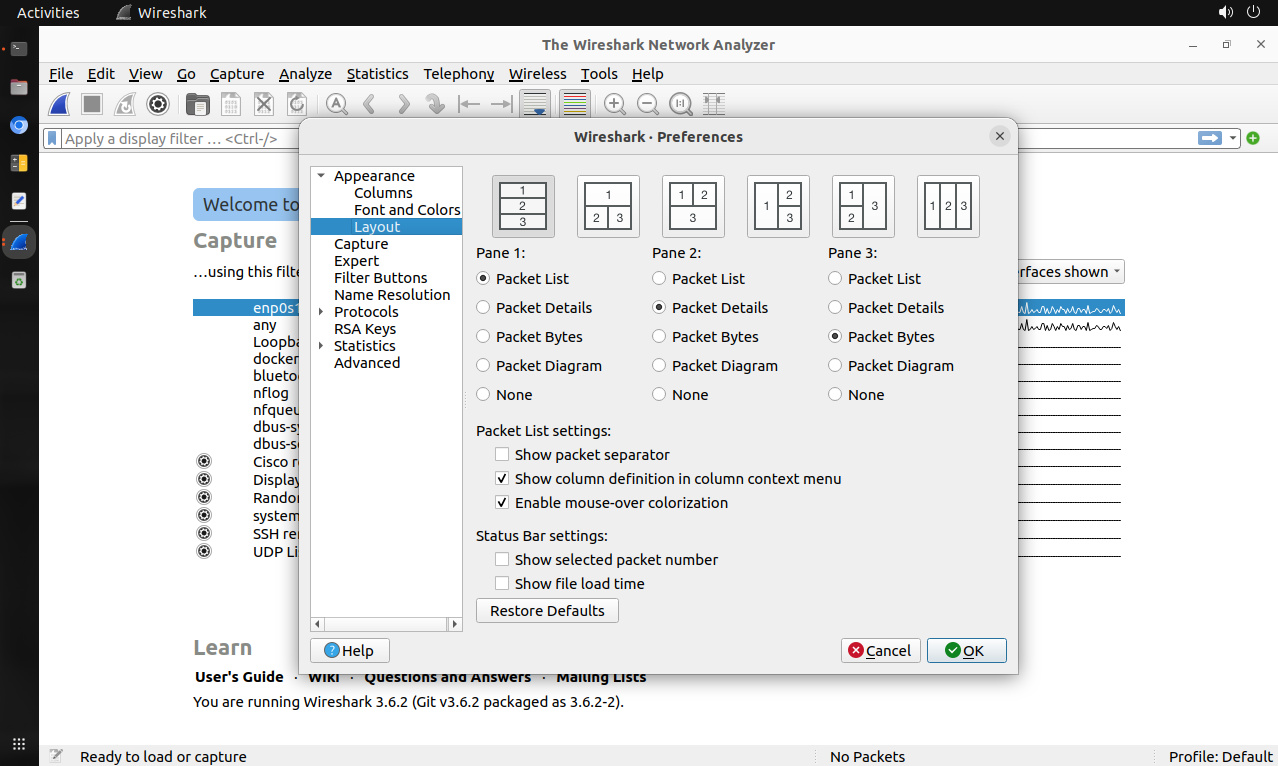Open the Telephony menu
The image size is (1278, 766).
[458, 74]
